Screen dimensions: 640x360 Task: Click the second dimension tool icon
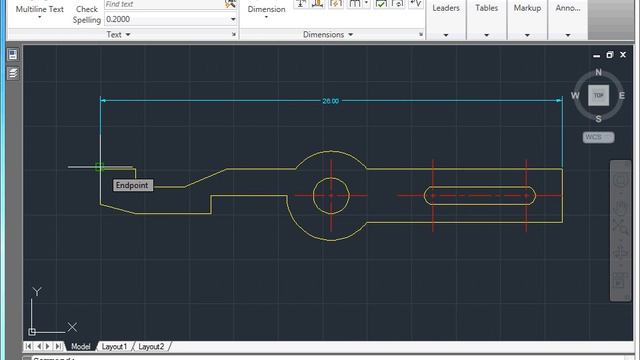(318, 4)
